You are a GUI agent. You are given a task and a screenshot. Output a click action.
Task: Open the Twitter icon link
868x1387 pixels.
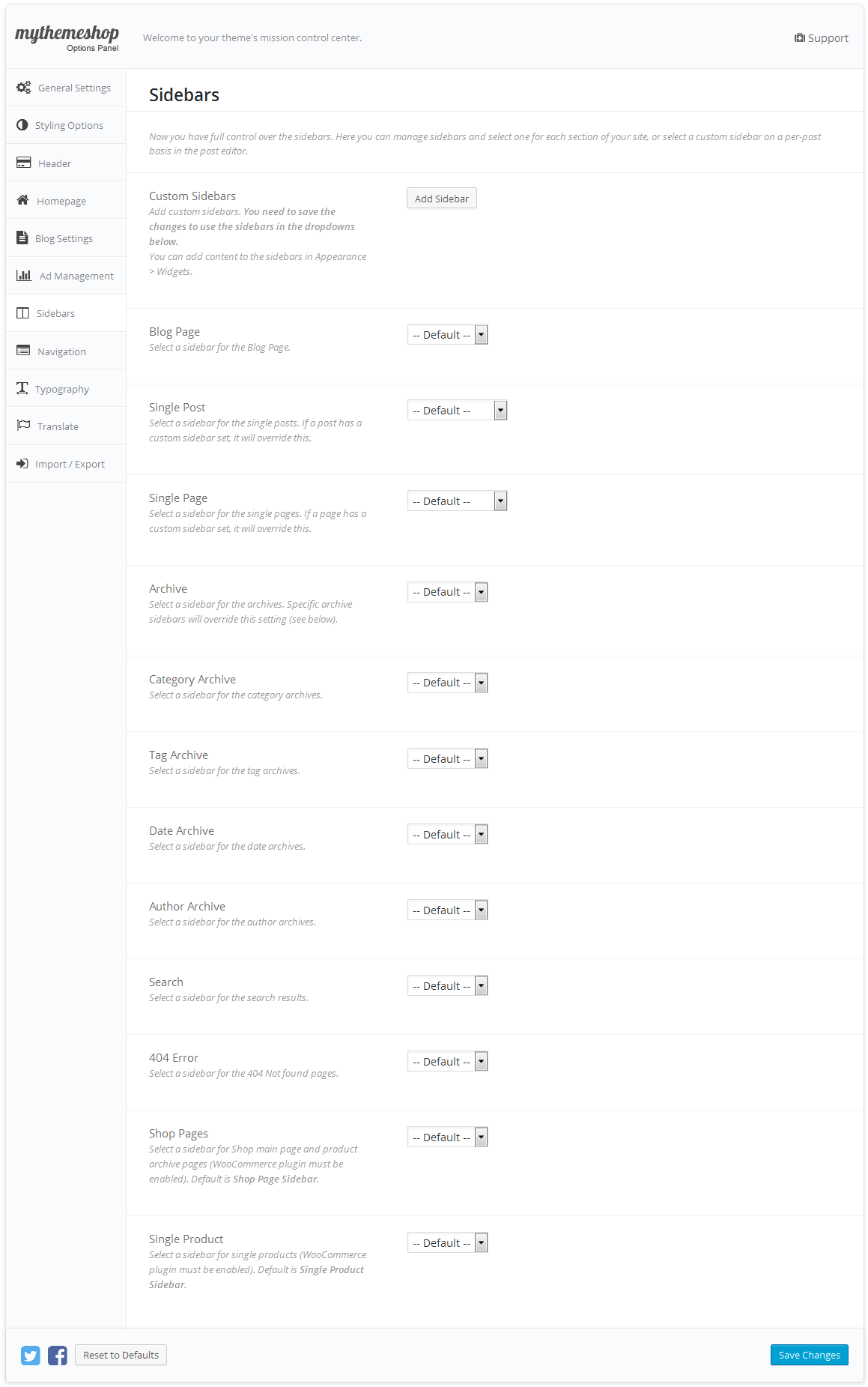31,1355
